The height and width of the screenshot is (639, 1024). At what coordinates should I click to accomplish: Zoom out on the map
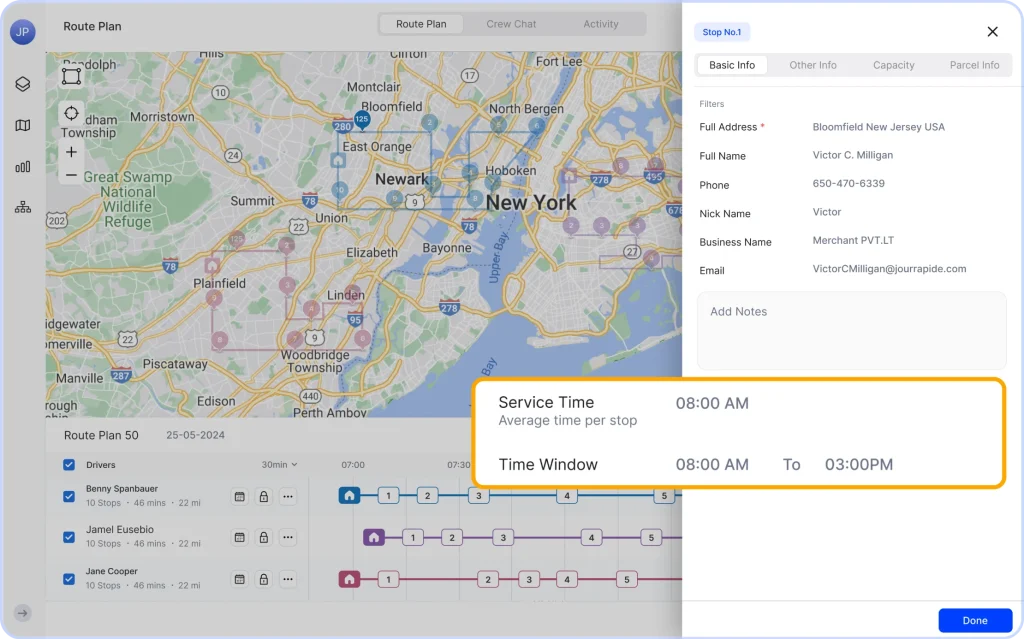[71, 175]
